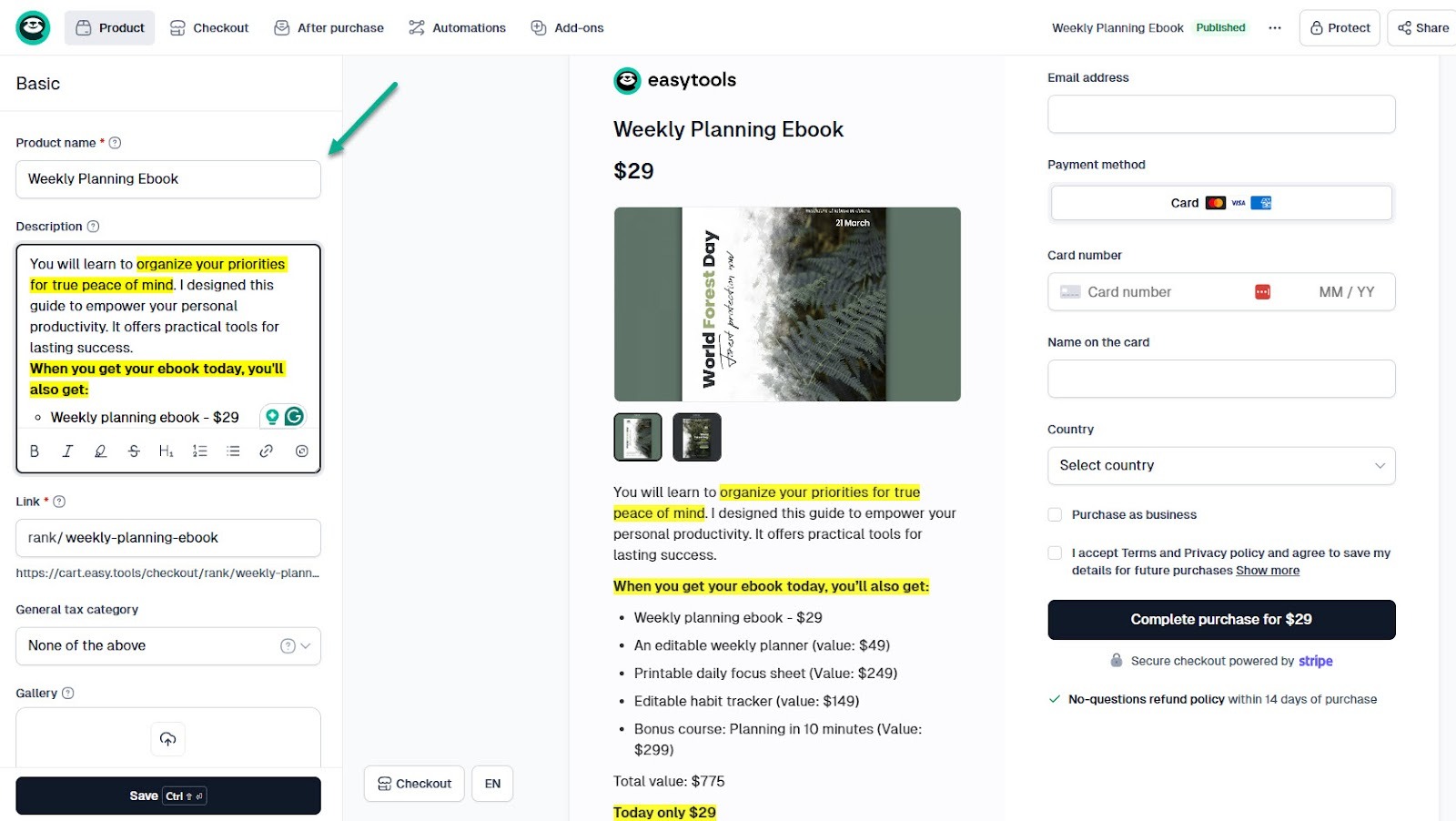Screen dimensions: 1456x821
Task: Apply bold formatting in the description editor
Action: [35, 451]
